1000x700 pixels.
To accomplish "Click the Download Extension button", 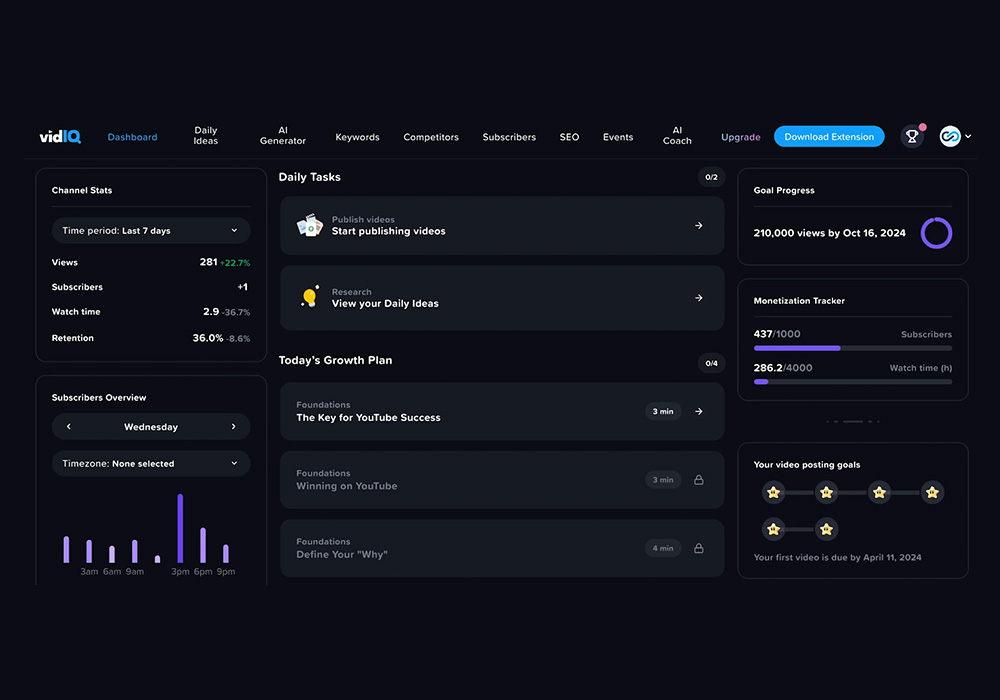I will pyautogui.click(x=829, y=137).
